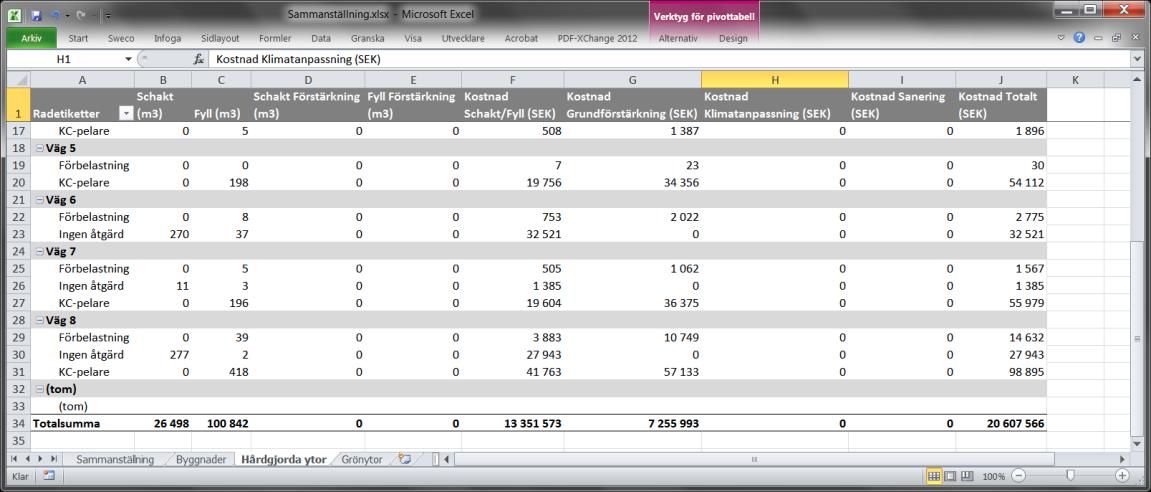The width and height of the screenshot is (1151, 492).
Task: Collapse the (tom) group
Action: point(40,389)
